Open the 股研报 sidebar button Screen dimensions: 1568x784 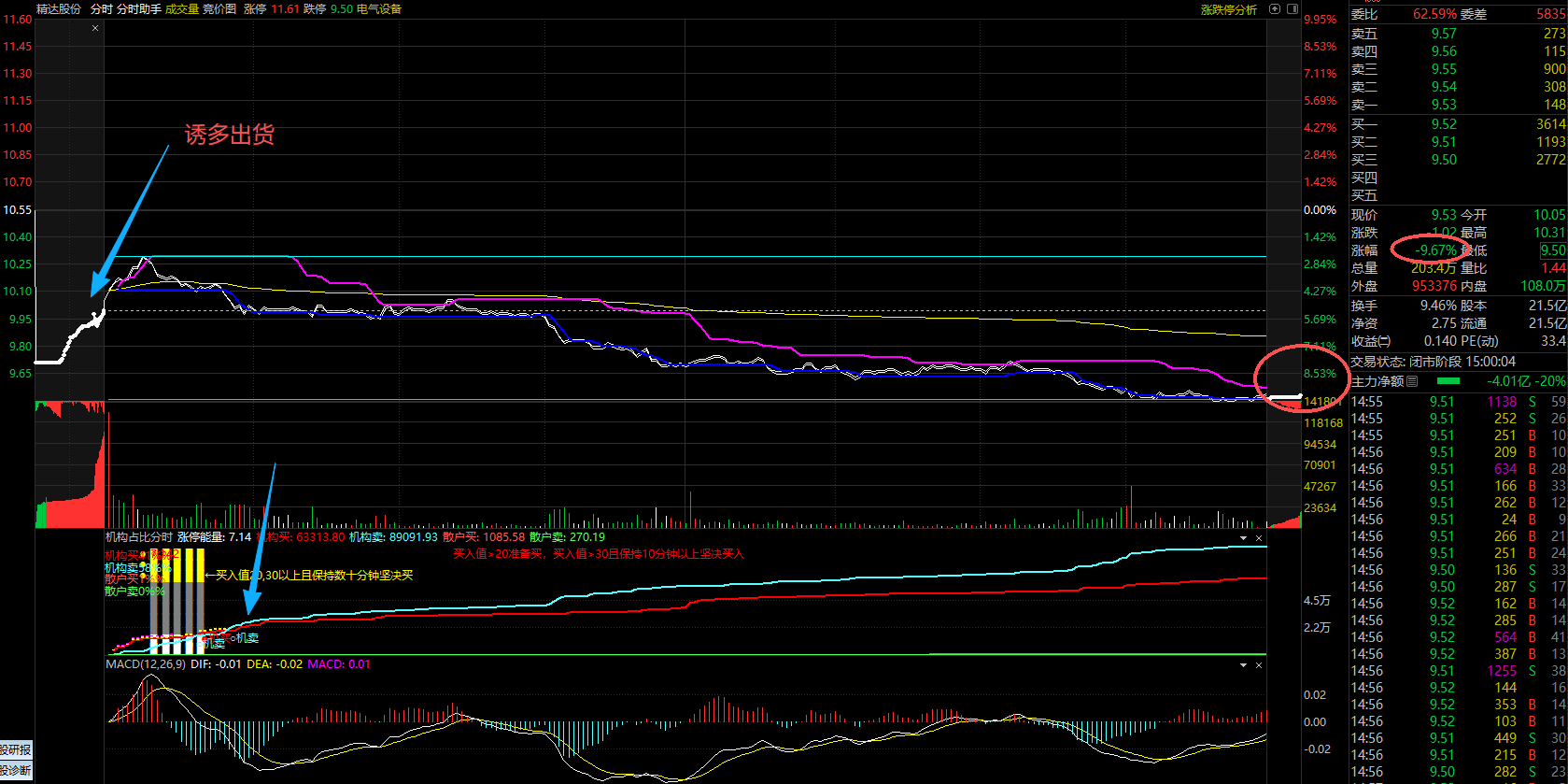click(16, 749)
